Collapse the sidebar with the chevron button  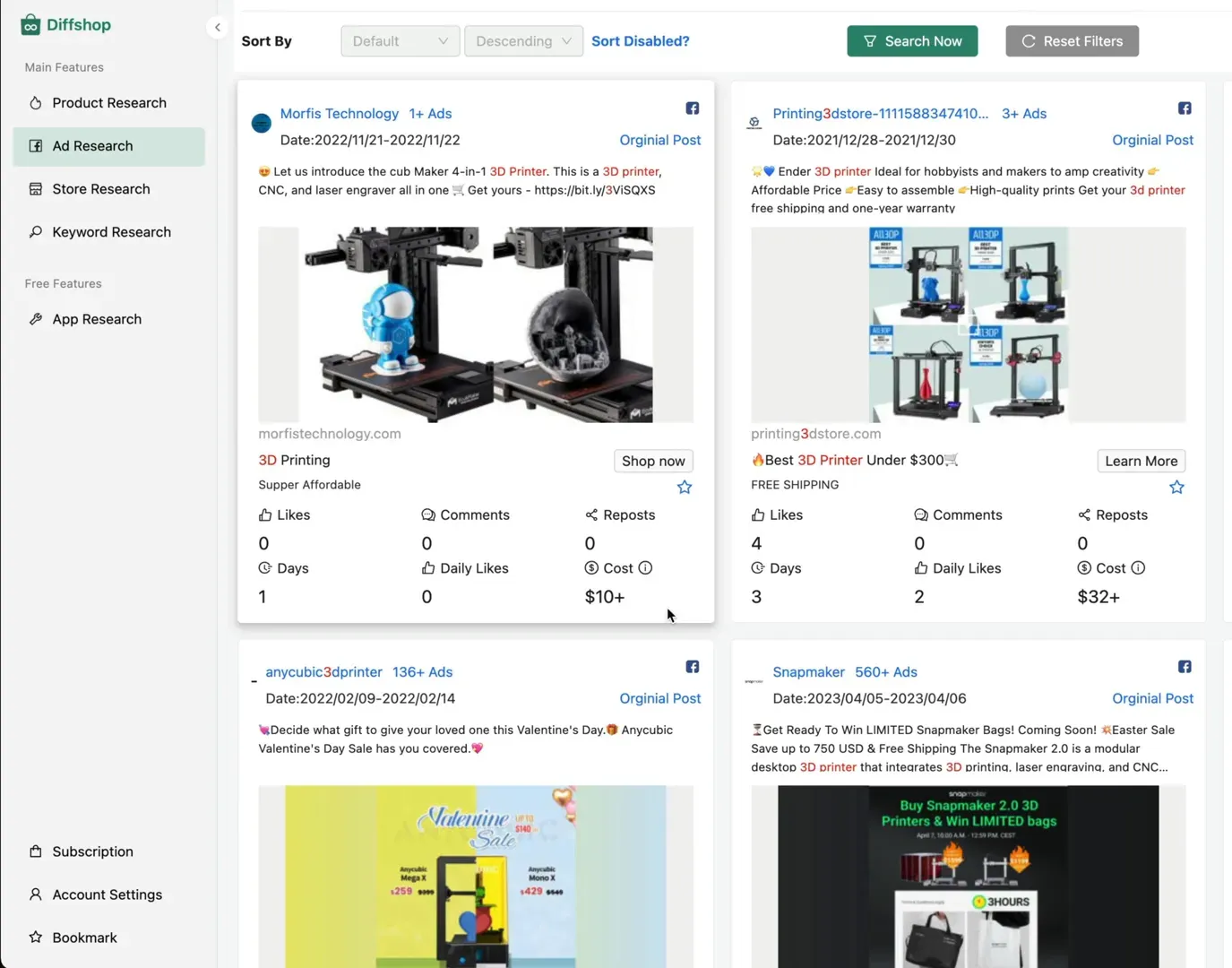click(x=218, y=27)
